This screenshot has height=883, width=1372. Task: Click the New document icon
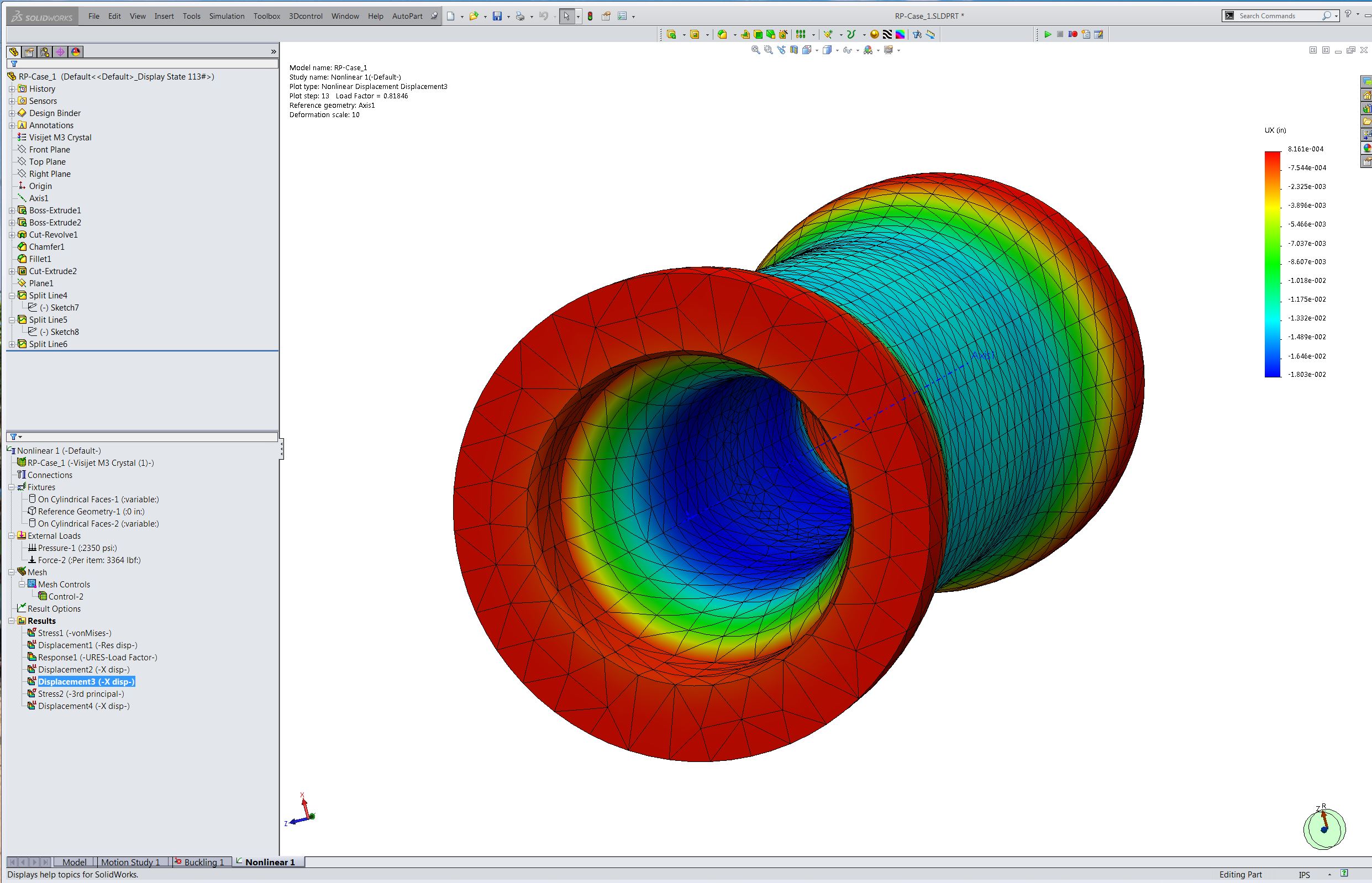pyautogui.click(x=451, y=16)
